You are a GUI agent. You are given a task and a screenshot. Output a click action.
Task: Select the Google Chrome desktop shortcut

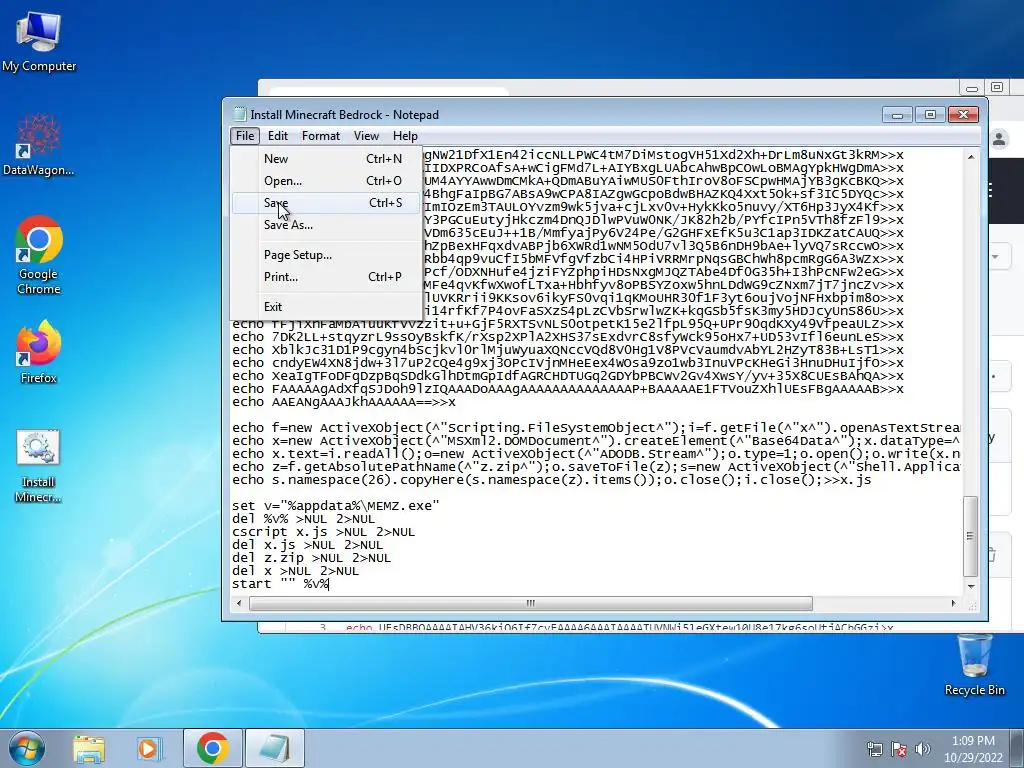point(39,255)
